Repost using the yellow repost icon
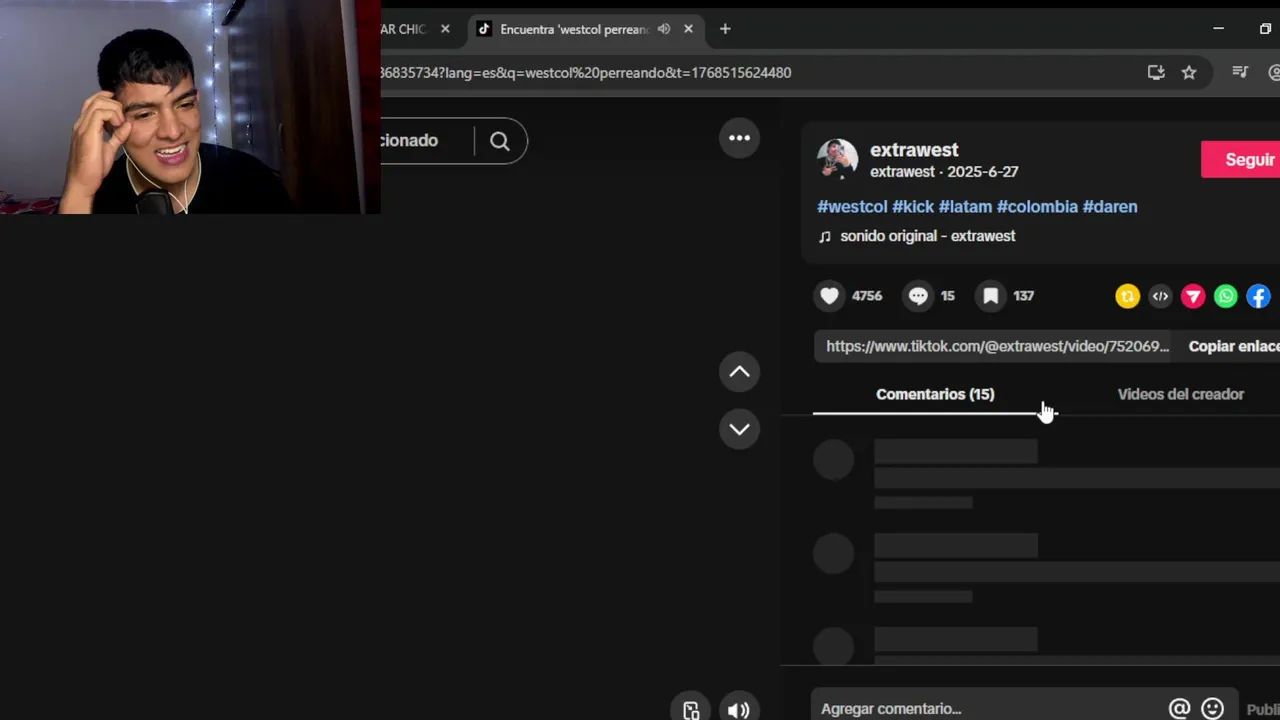Screen dimensions: 1280x720 click(1127, 296)
